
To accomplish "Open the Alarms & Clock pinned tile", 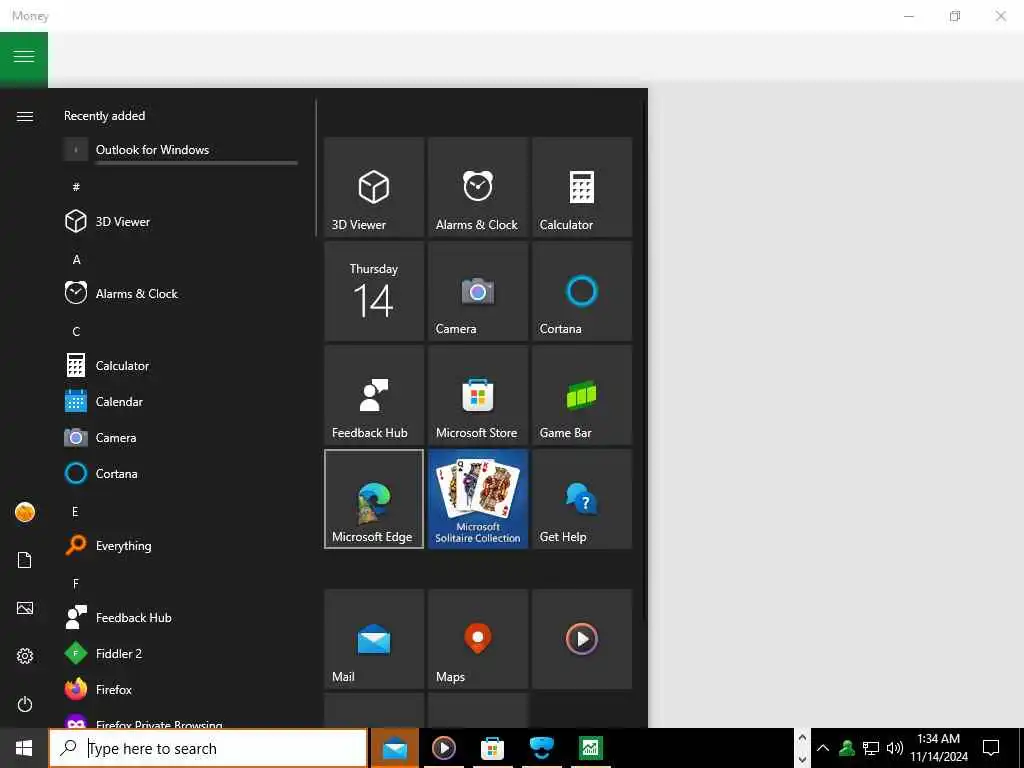I will (478, 187).
